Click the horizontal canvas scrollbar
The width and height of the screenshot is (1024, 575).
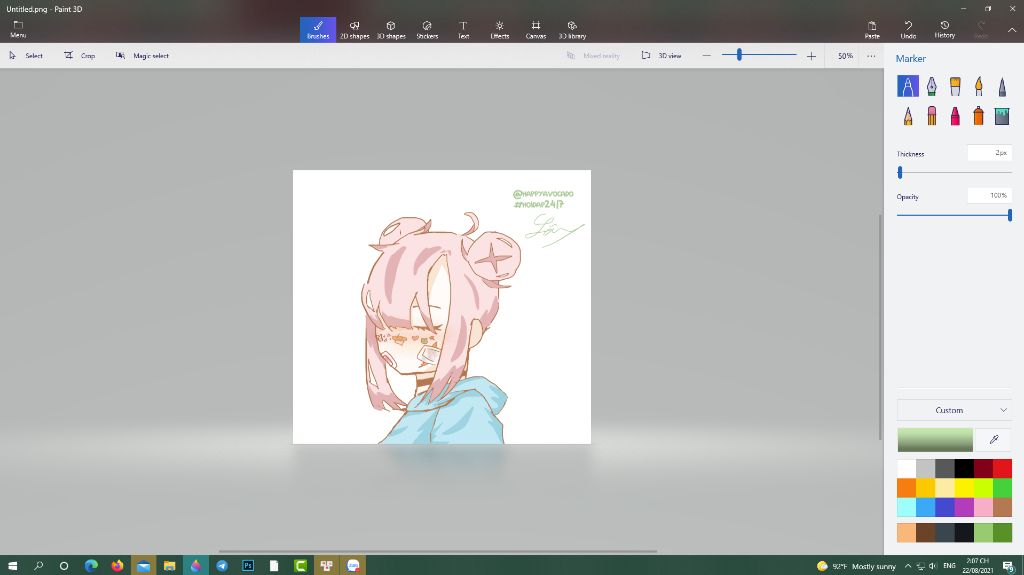coord(438,551)
